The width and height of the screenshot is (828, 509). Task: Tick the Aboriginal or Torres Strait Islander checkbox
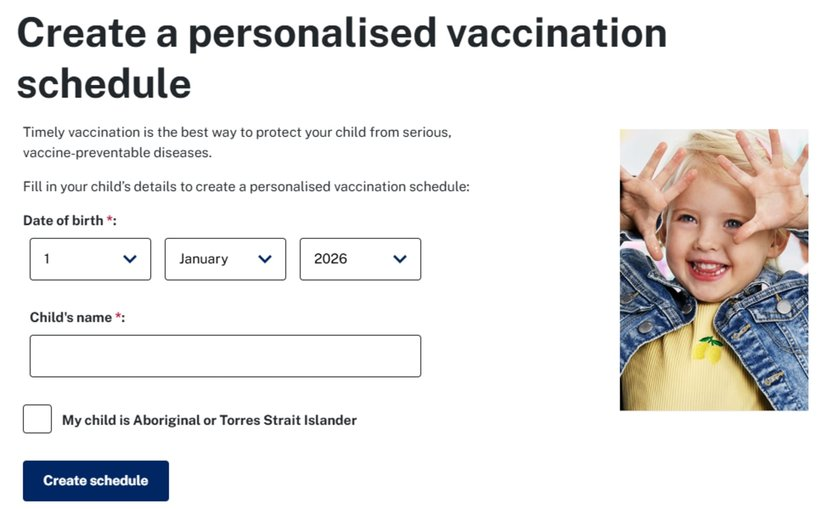tap(37, 419)
